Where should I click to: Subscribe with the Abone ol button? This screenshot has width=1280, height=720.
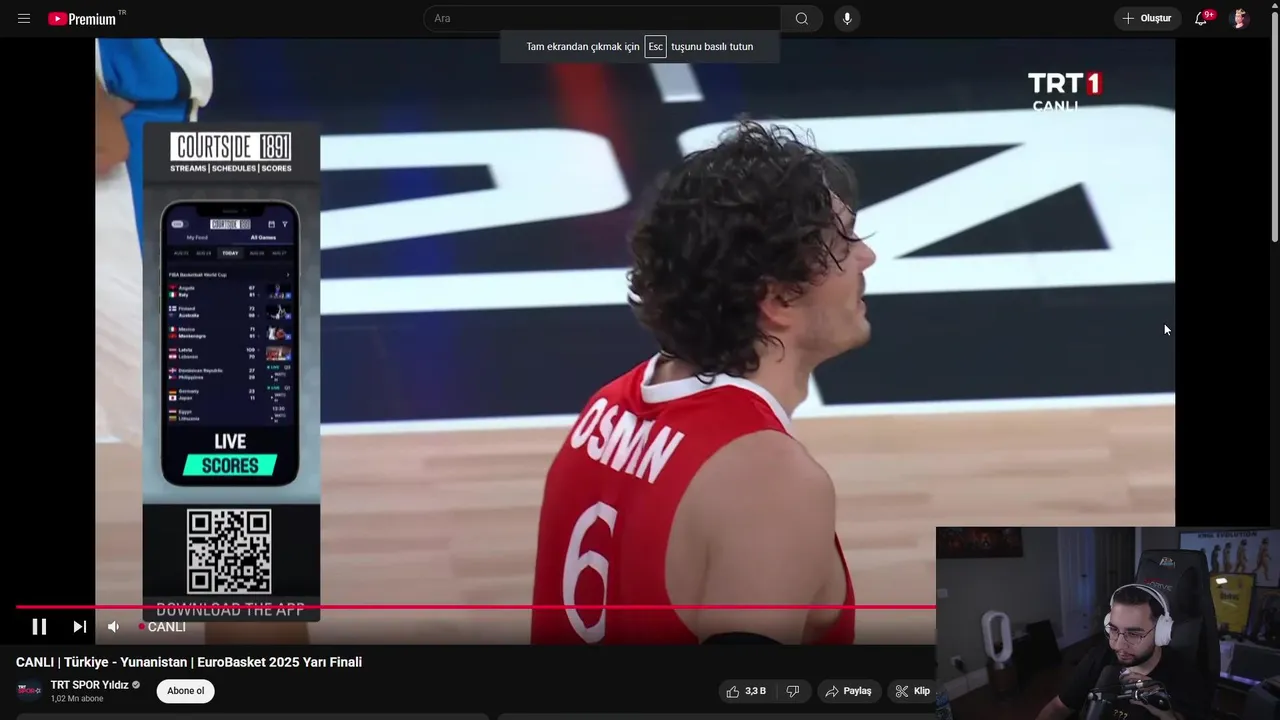185,691
